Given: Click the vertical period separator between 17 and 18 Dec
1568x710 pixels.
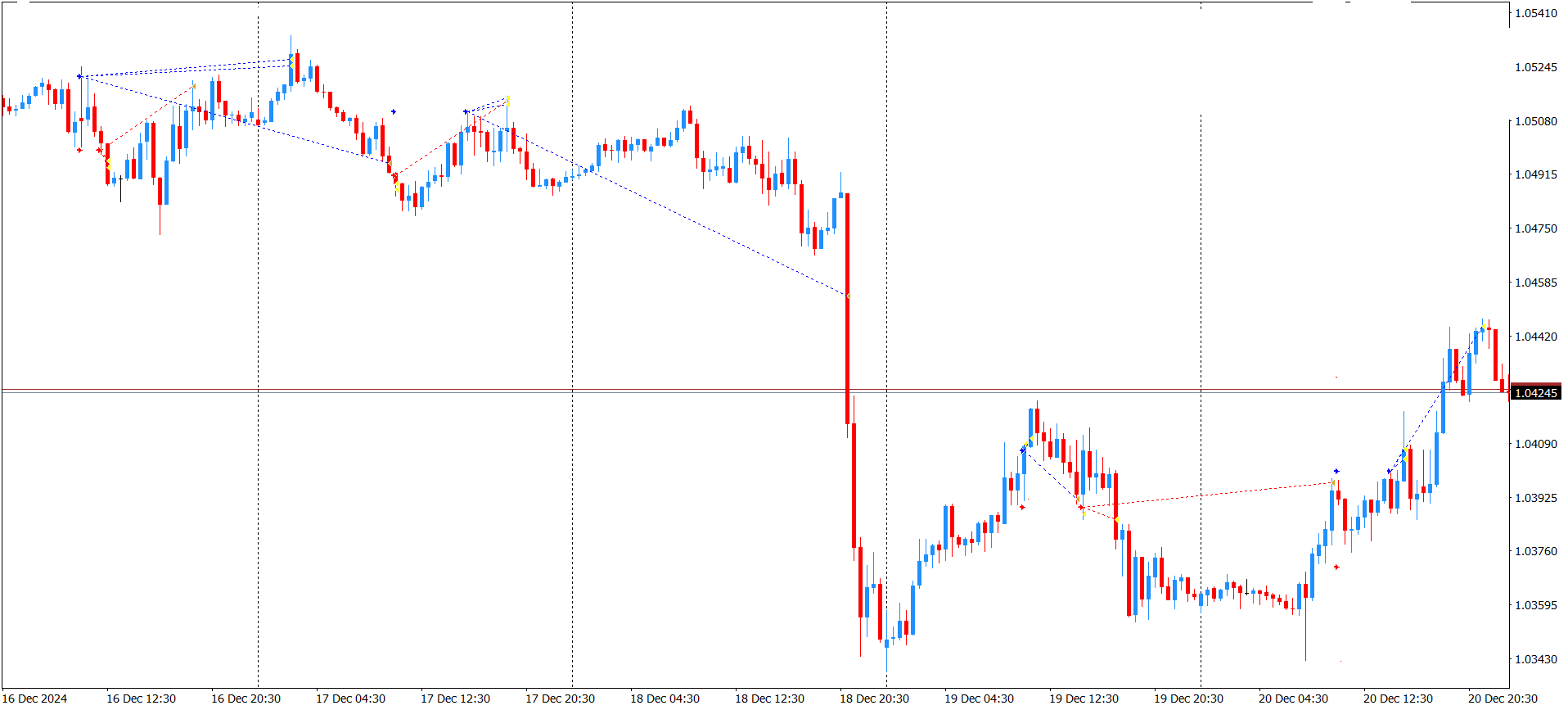Looking at the screenshot, I should point(572,344).
